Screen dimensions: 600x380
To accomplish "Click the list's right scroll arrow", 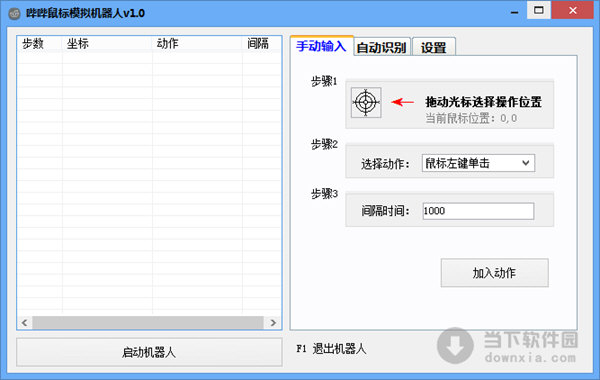I will [x=273, y=323].
